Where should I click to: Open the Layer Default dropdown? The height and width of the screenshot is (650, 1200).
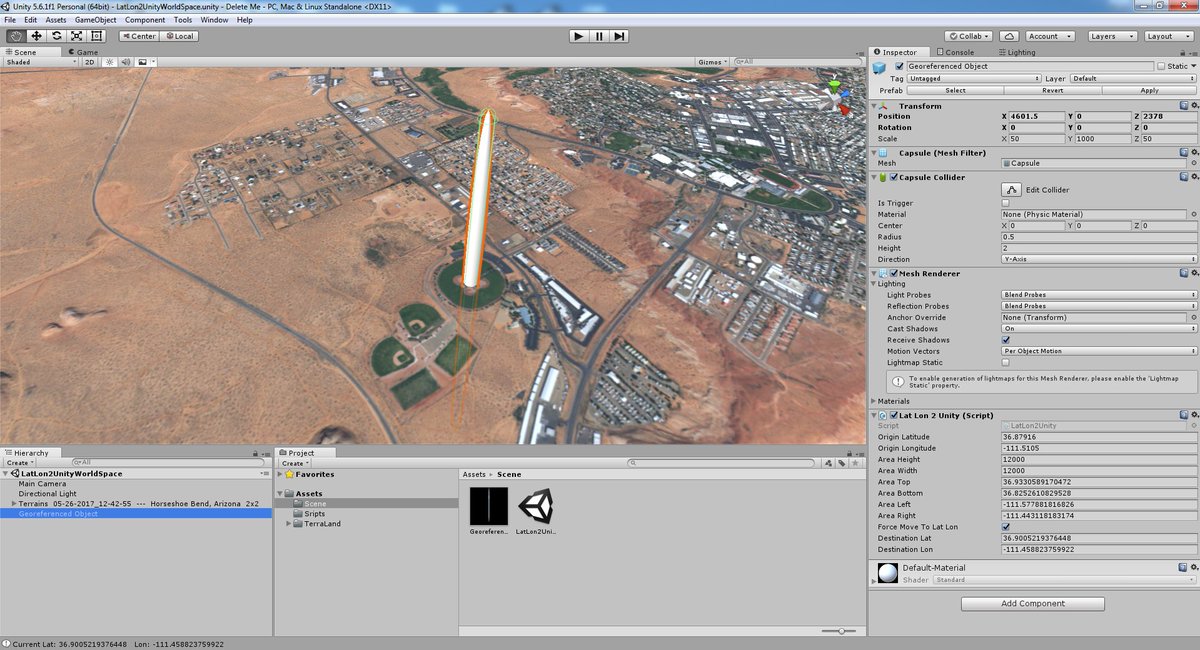click(x=1133, y=78)
